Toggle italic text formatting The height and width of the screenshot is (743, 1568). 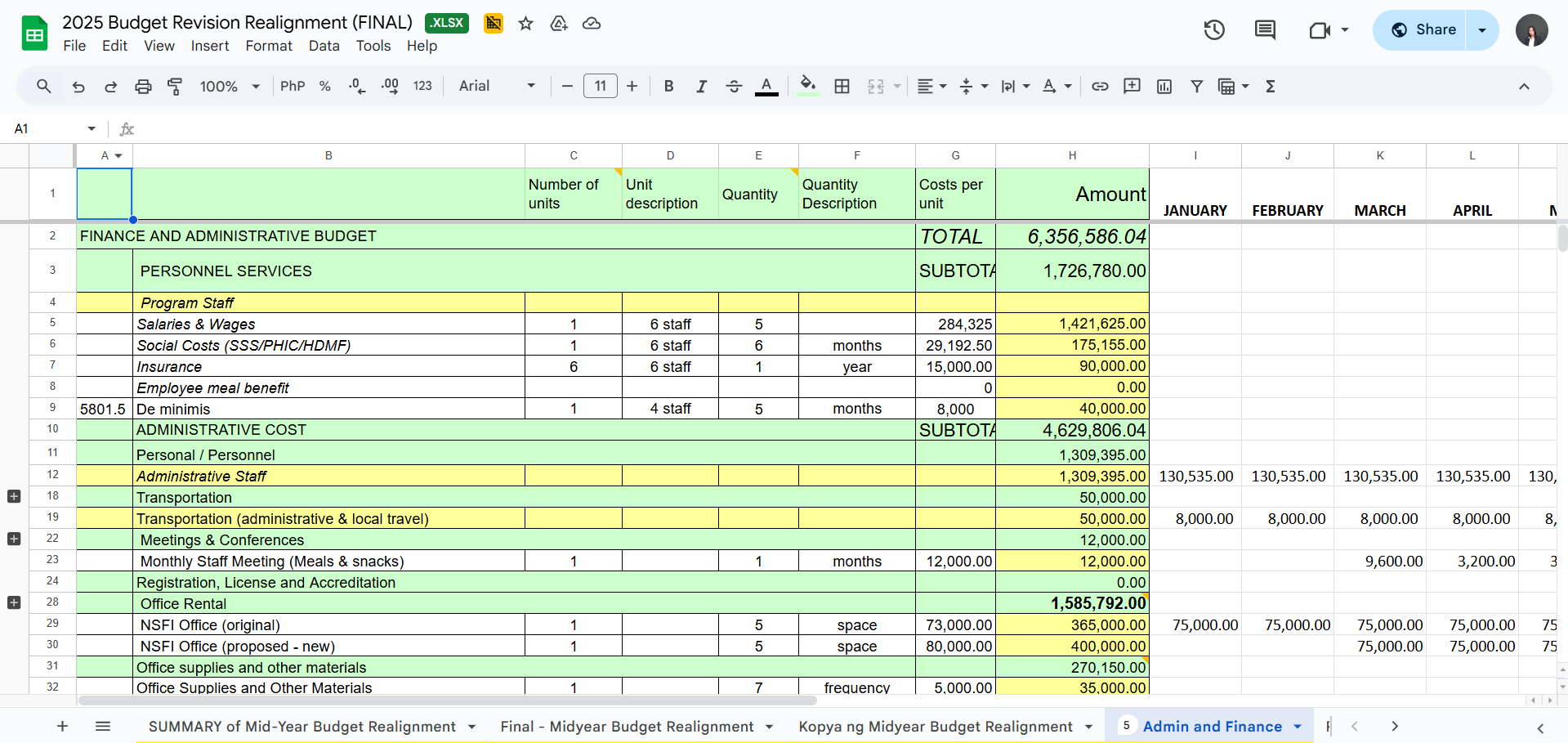point(701,87)
